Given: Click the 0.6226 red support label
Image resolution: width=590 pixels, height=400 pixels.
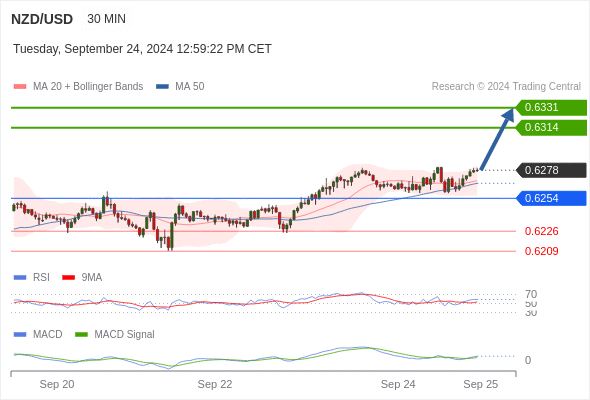Looking at the screenshot, I should [541, 231].
